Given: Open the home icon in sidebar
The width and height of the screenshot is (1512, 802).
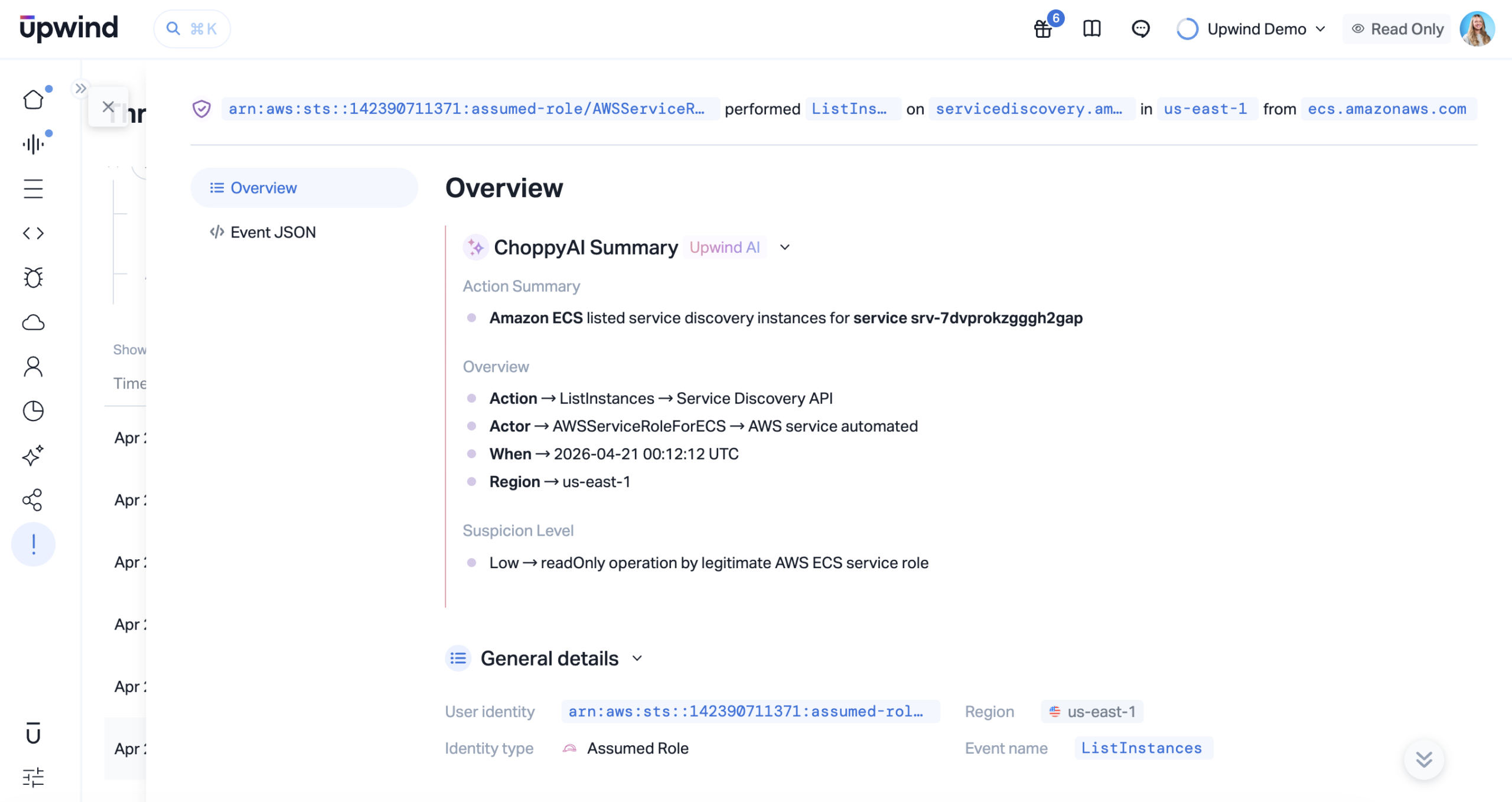Looking at the screenshot, I should coord(34,99).
